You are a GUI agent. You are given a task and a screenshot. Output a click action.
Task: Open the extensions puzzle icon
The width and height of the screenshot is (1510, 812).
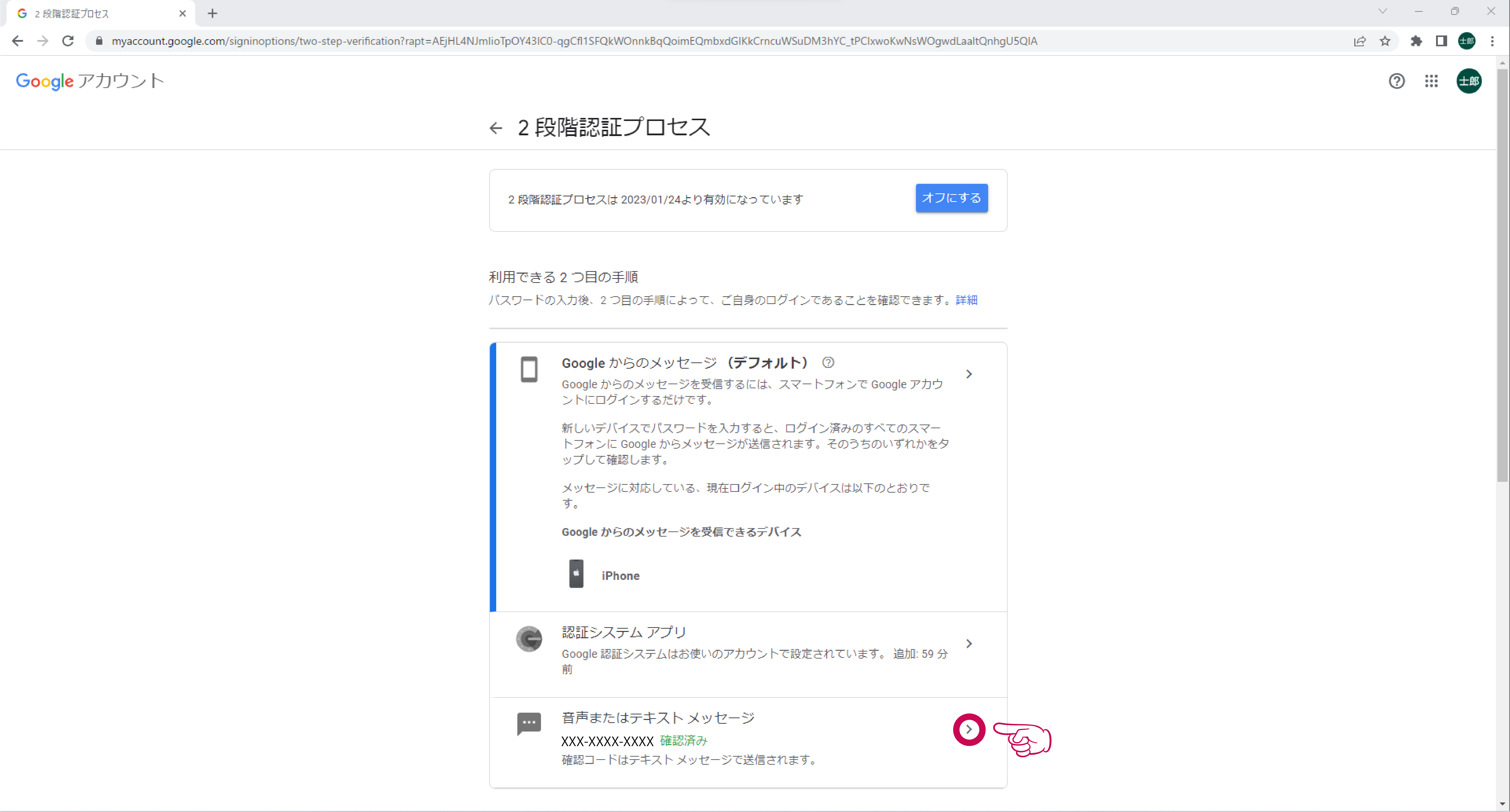1416,41
